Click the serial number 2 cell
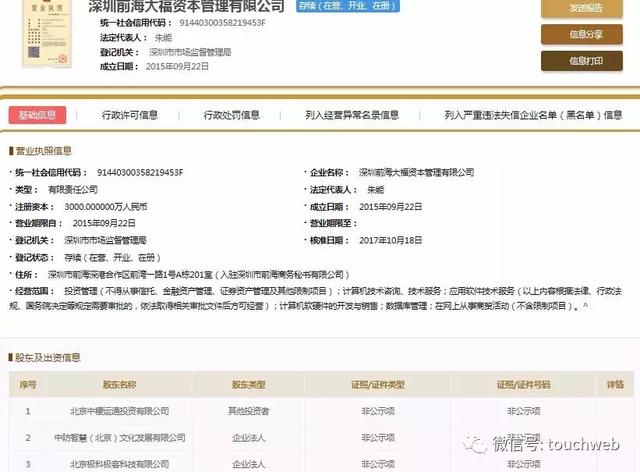Screen dimensions: 640x472 [x=28, y=438]
